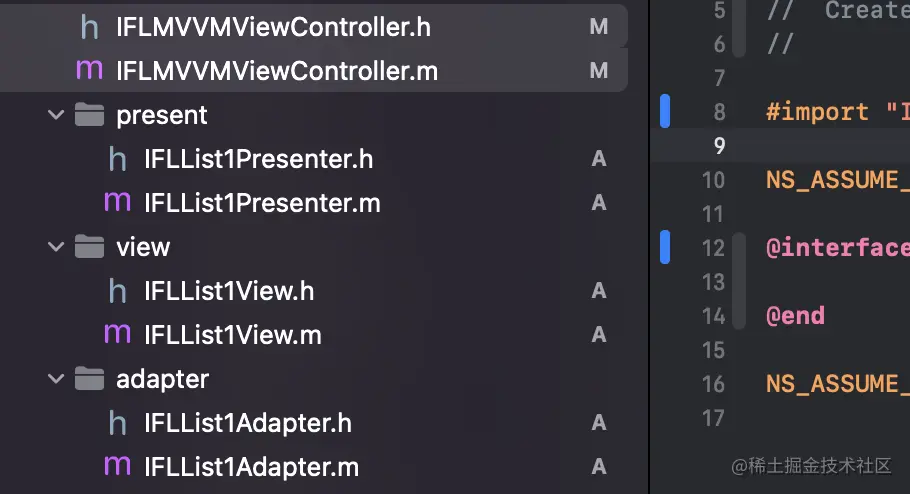
Task: Click the adapter folder icon
Action: (90, 379)
